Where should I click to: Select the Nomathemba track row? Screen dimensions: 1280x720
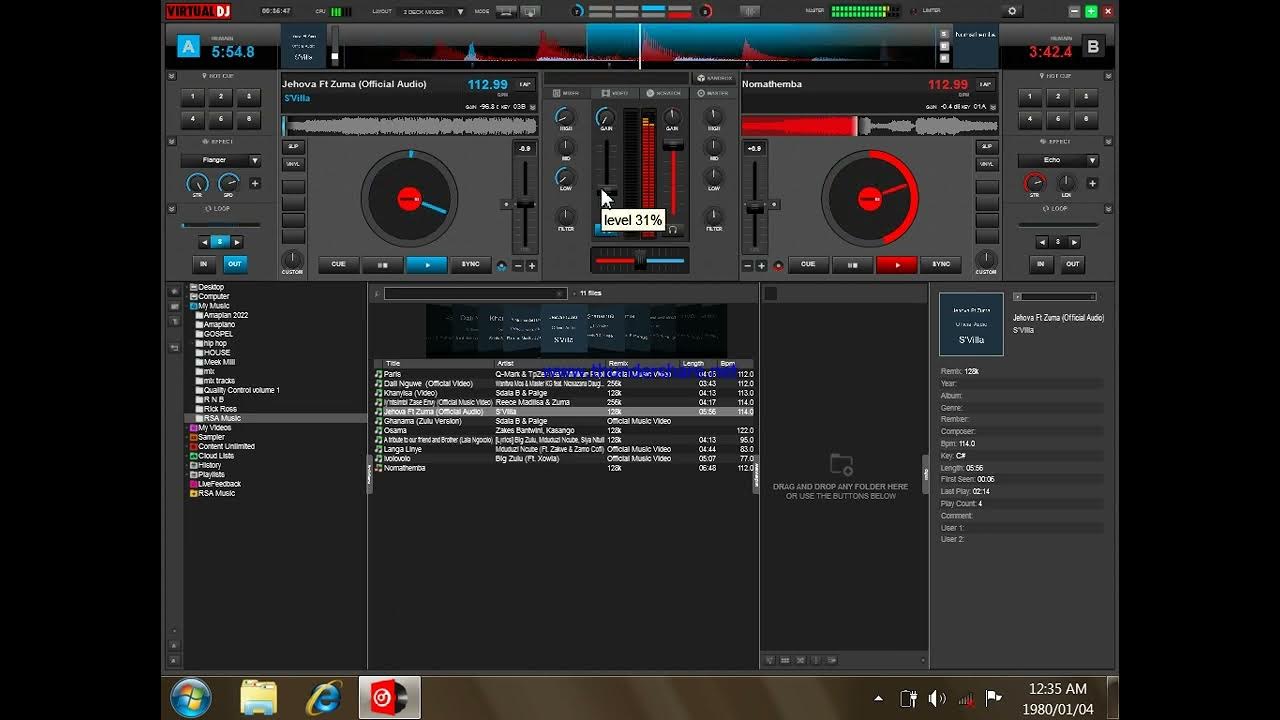click(x=565, y=468)
